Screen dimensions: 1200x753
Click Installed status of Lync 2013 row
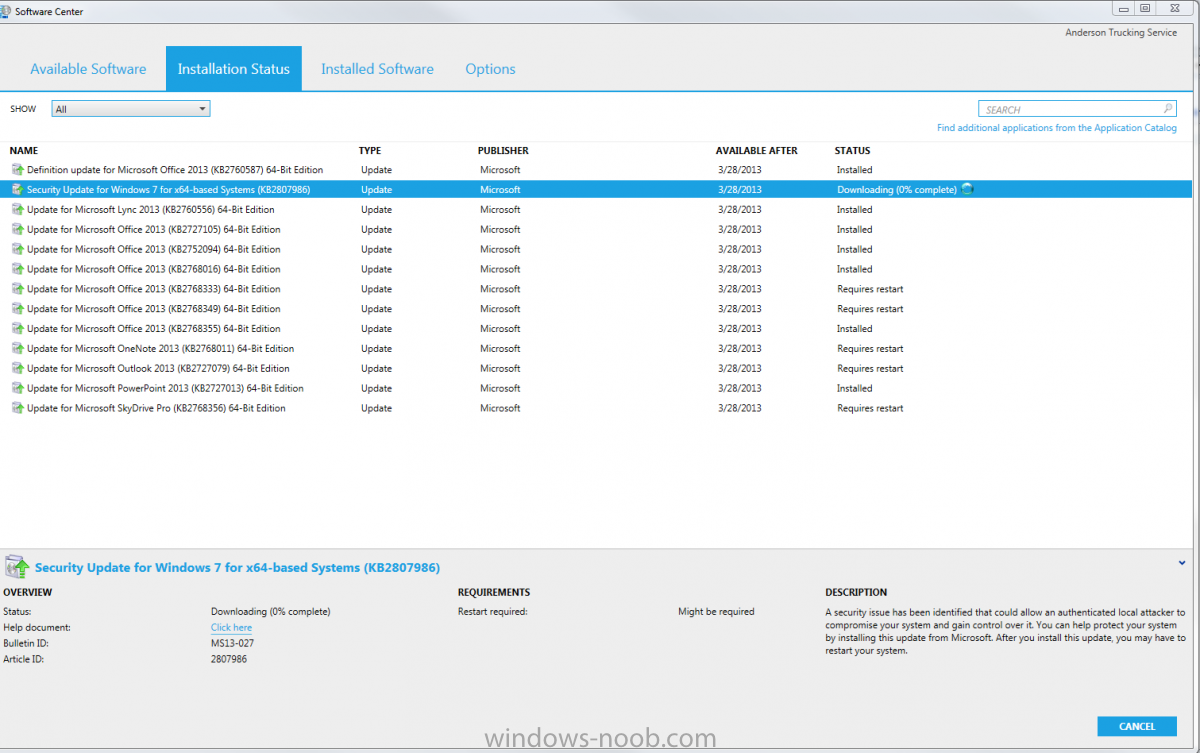854,210
